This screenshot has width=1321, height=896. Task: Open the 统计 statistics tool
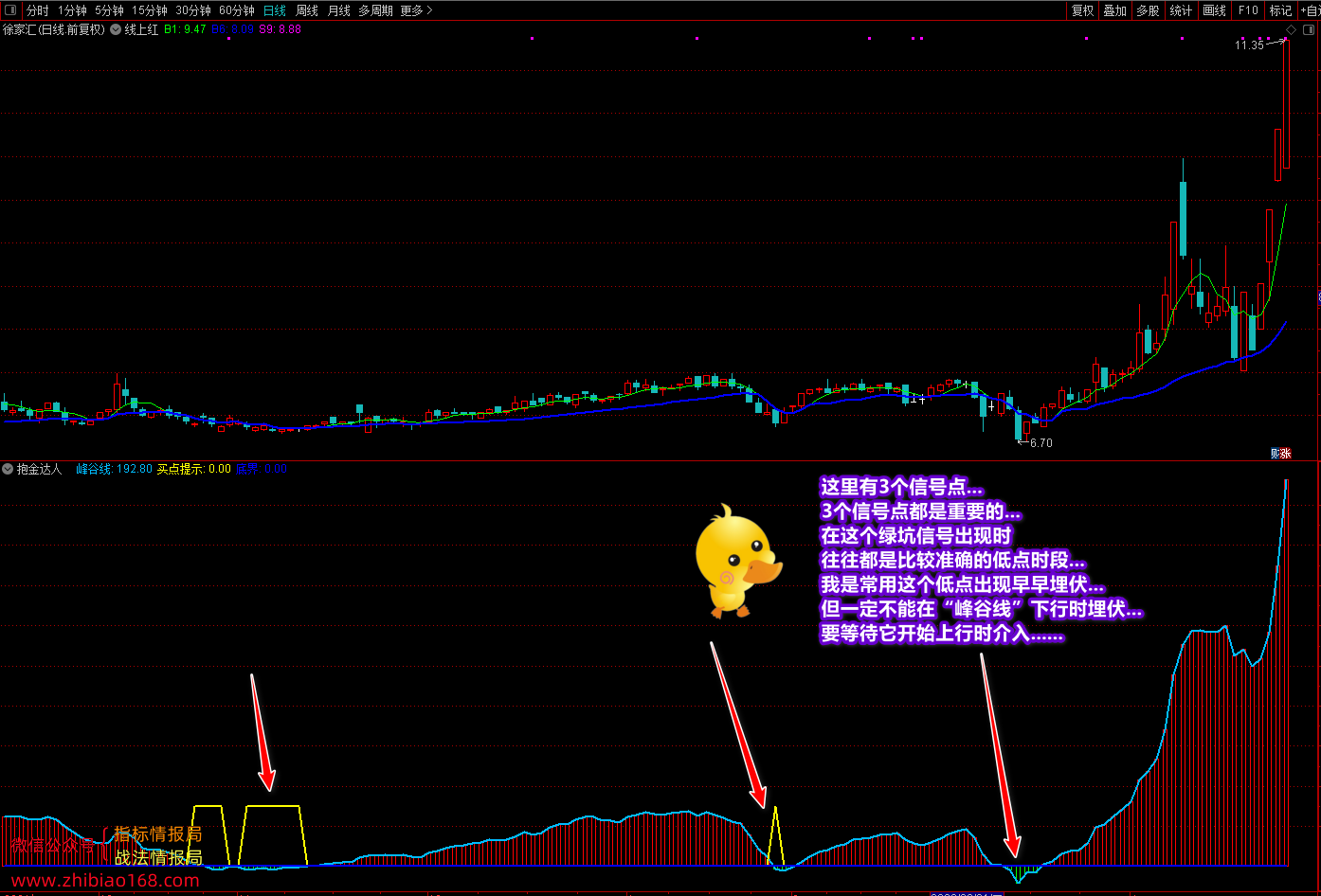tap(1181, 10)
